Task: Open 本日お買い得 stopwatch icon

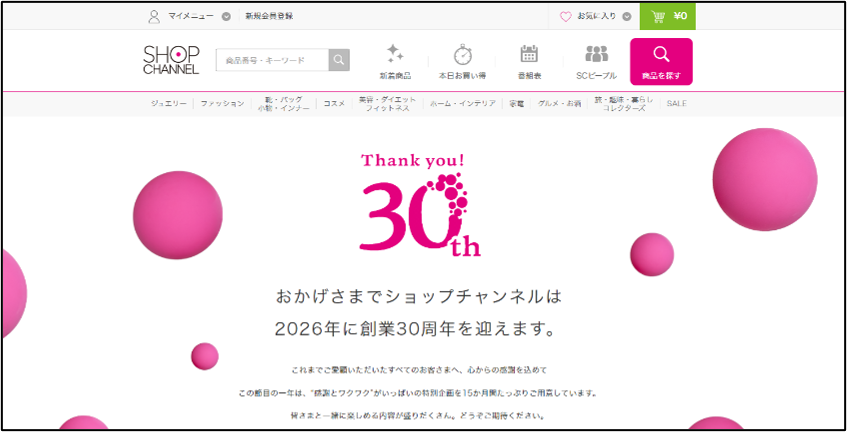Action: tap(462, 54)
